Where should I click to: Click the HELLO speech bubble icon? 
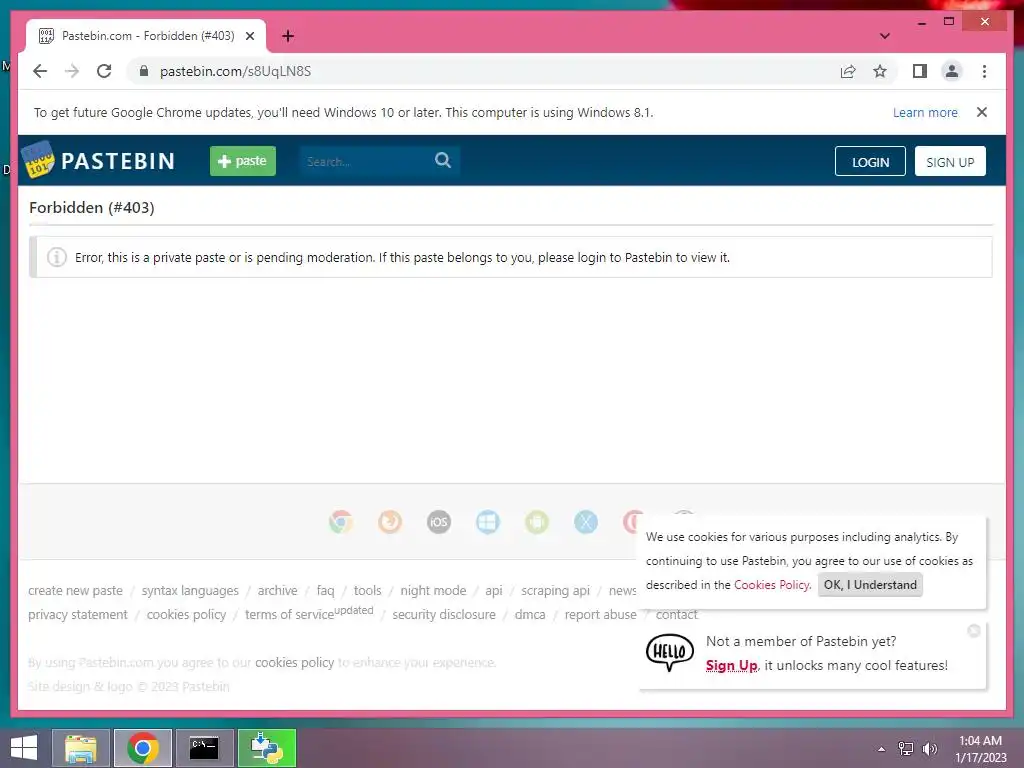(x=669, y=652)
